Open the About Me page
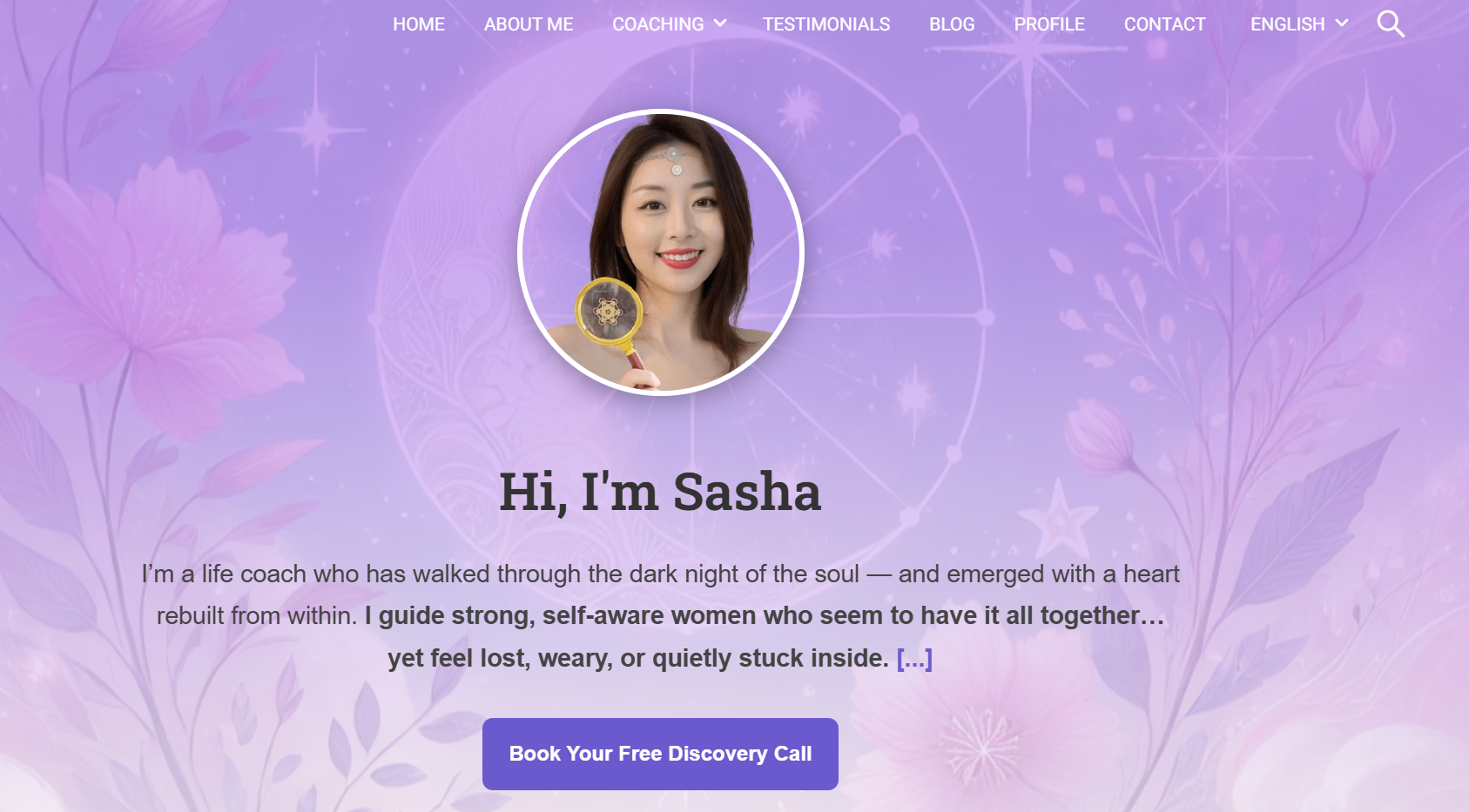This screenshot has height=812, width=1469. 529,24
